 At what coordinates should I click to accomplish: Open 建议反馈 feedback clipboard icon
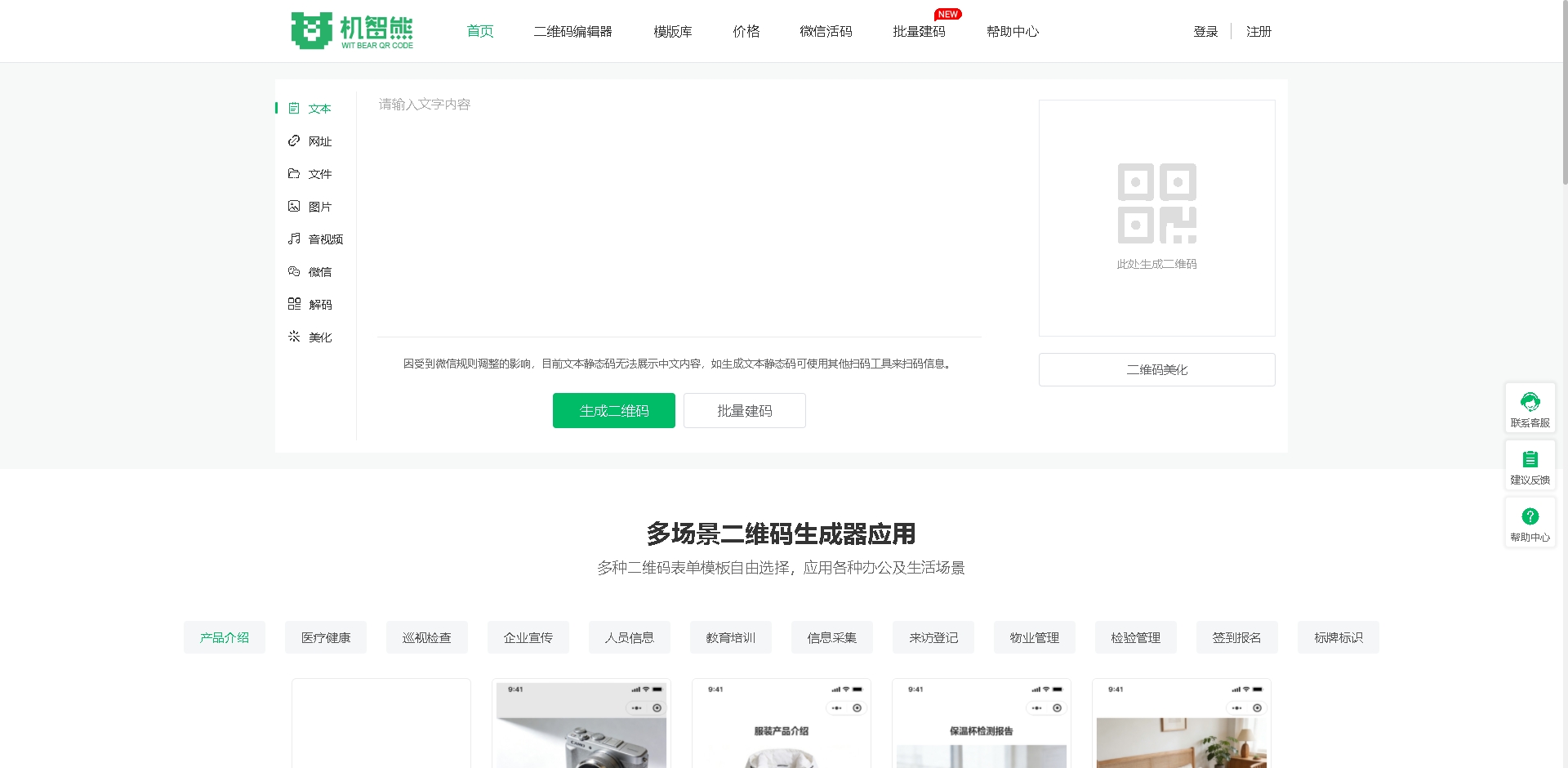(1530, 459)
